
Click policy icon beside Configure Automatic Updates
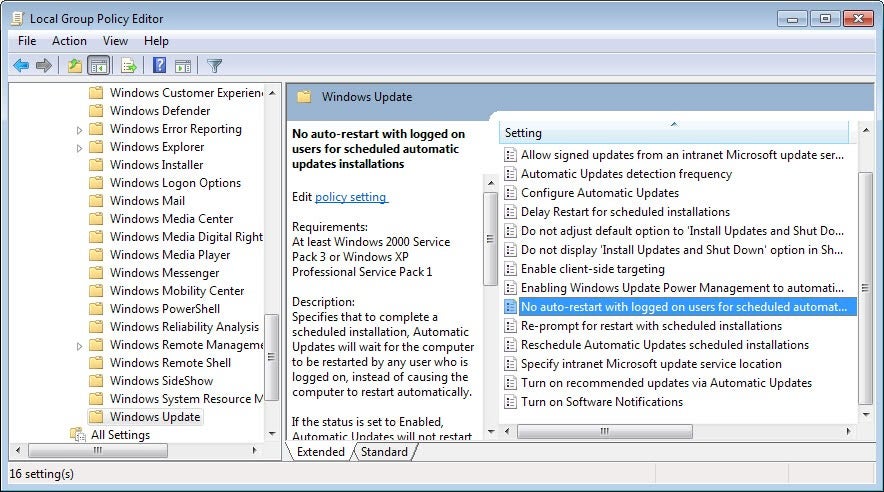tap(510, 193)
